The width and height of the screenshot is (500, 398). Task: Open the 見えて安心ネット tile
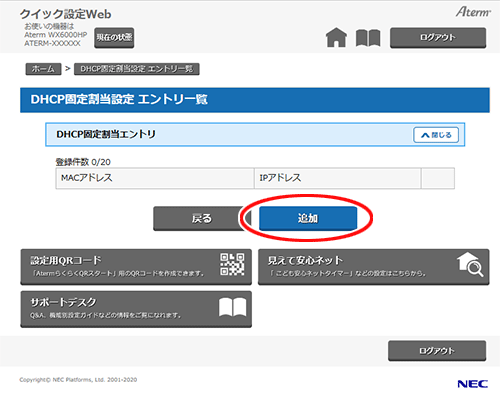(x=374, y=267)
